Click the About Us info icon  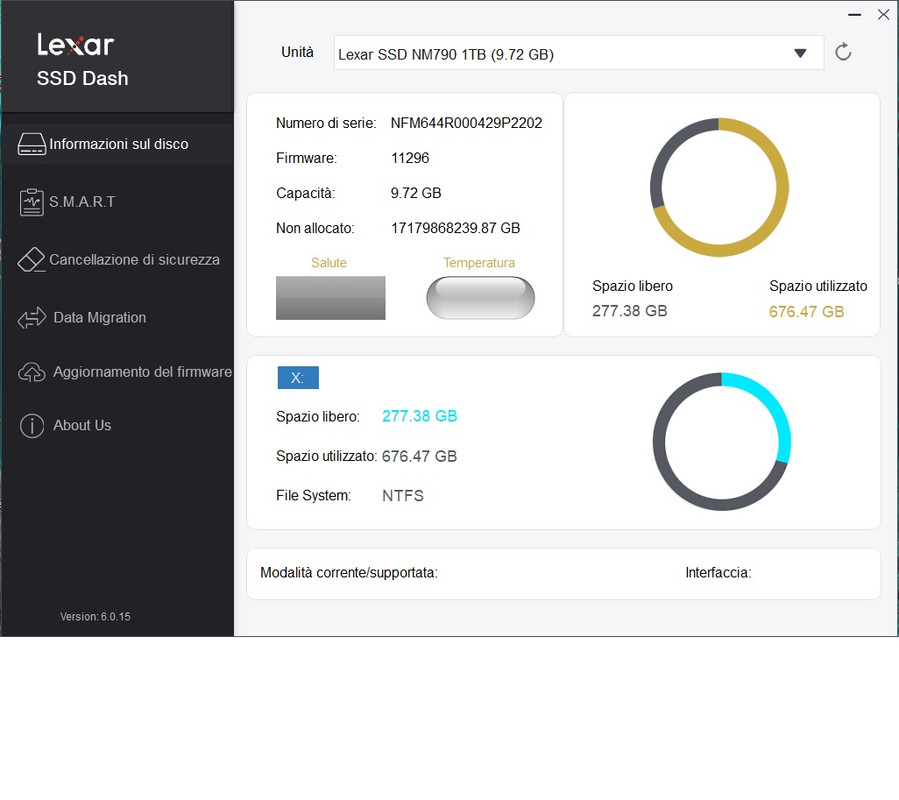(32, 426)
